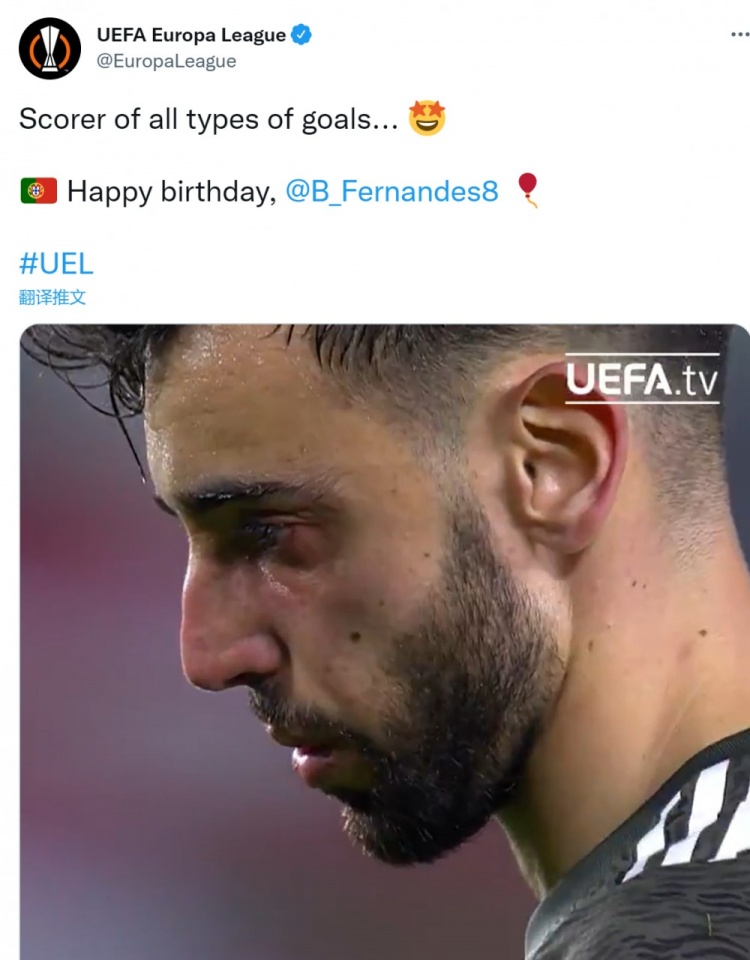Click the word "goals..." in the tweet
This screenshot has height=960, width=750.
click(x=349, y=119)
